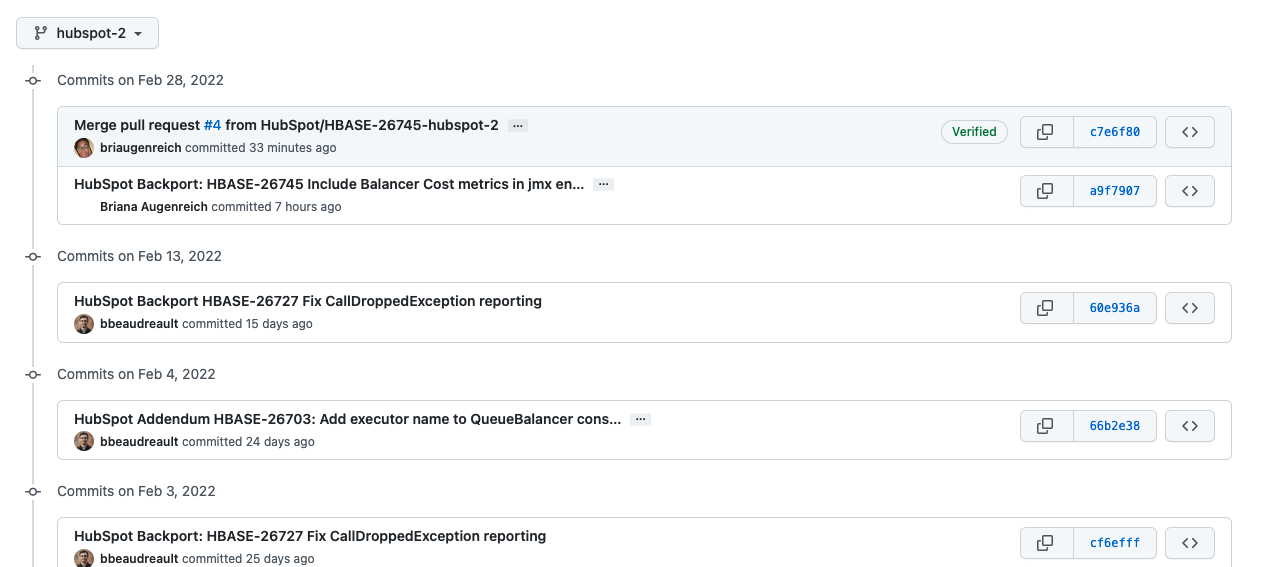Image resolution: width=1275 pixels, height=567 pixels.
Task: Open the hubspot-2 branch selector dropdown
Action: pyautogui.click(x=87, y=33)
